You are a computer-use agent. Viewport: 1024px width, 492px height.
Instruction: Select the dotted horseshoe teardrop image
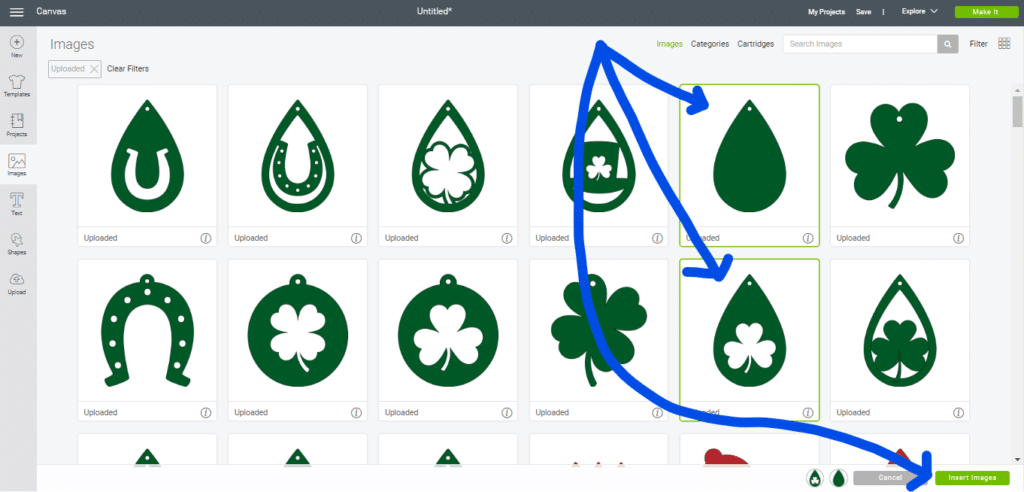click(x=298, y=156)
